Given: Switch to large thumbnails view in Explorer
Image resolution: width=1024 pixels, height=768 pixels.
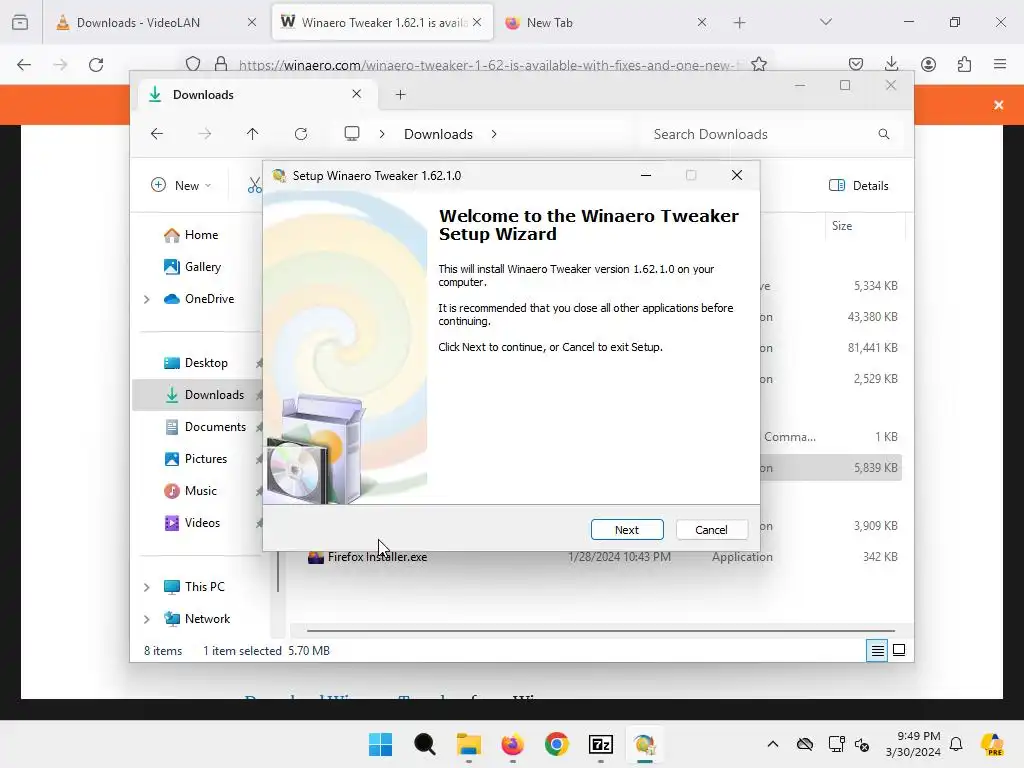Looking at the screenshot, I should (899, 650).
